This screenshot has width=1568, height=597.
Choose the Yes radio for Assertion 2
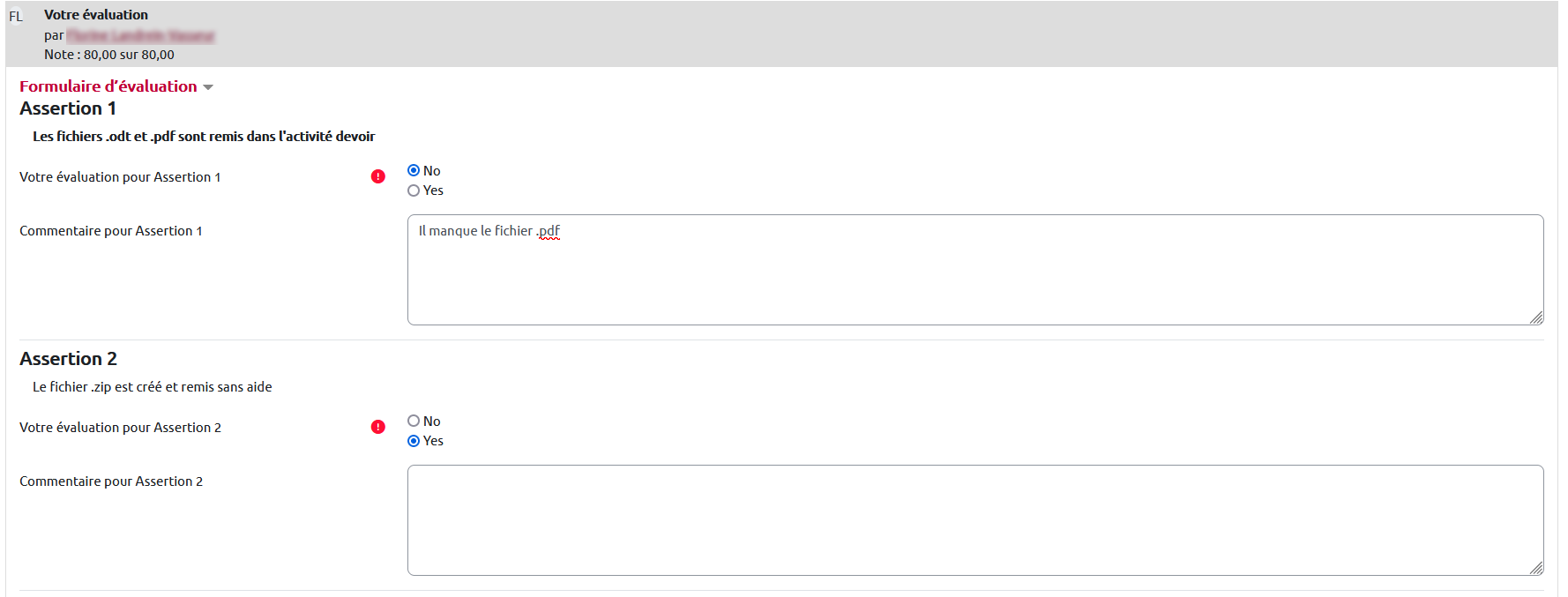414,441
